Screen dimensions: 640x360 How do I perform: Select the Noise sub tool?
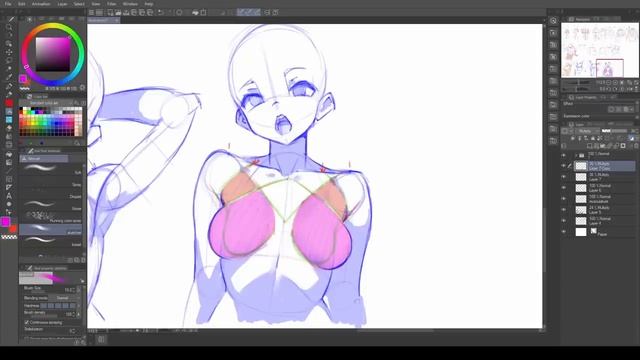point(51,205)
